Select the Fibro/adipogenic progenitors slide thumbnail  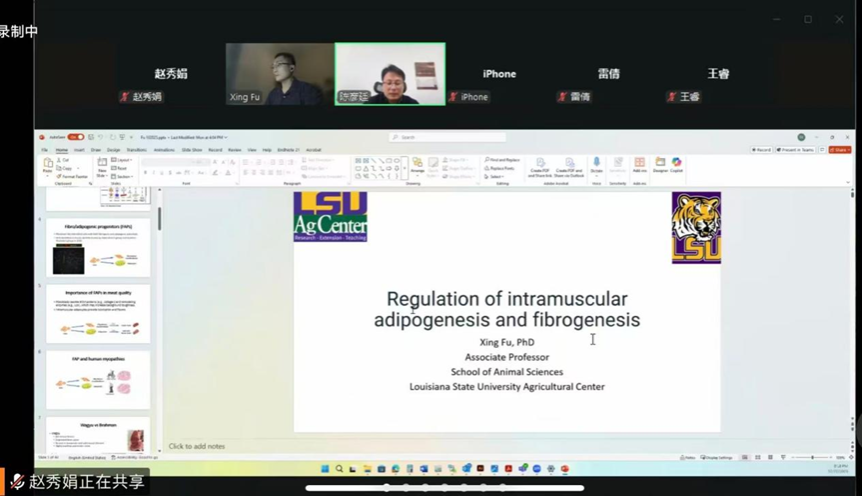97,248
